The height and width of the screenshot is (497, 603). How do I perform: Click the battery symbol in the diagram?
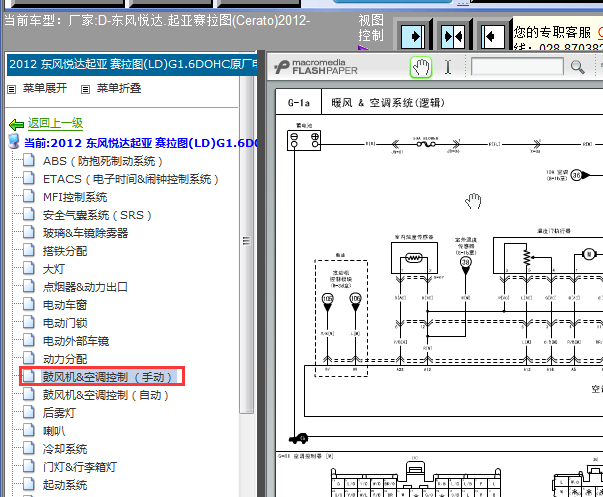304,140
